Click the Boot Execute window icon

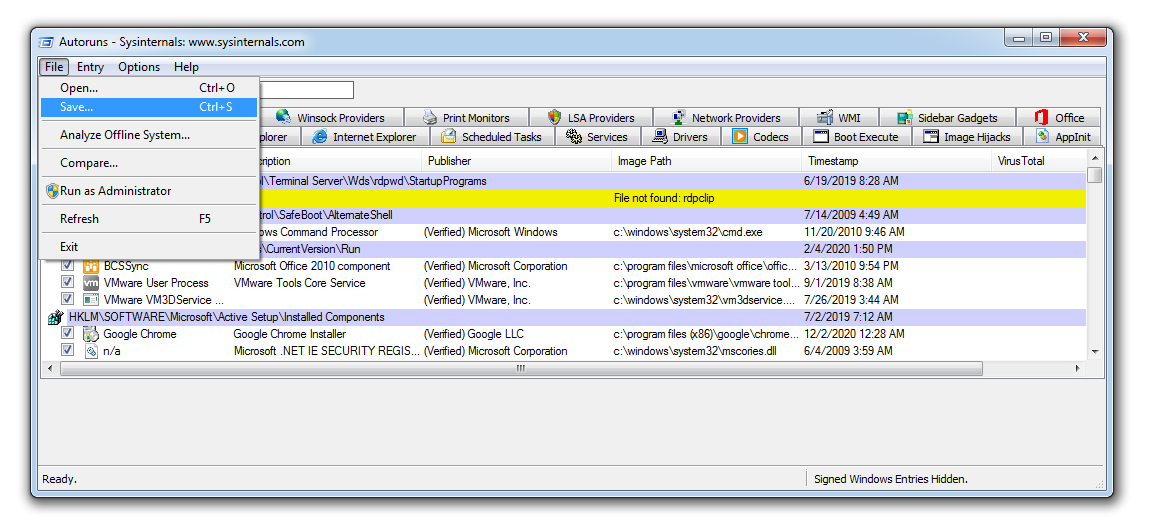coord(821,136)
